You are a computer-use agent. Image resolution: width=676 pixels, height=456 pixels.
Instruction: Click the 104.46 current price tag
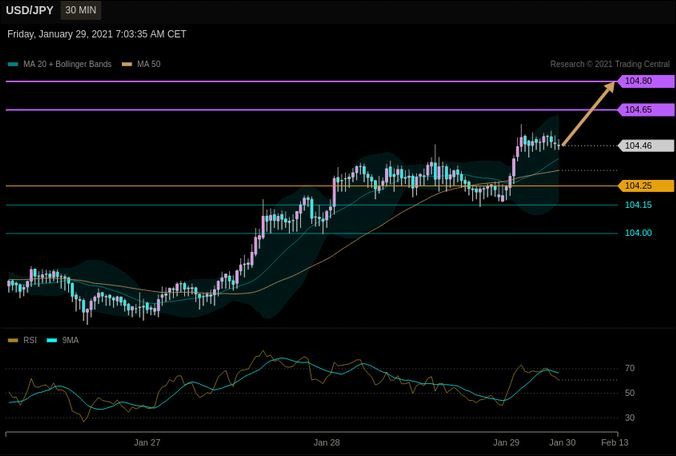pos(646,145)
